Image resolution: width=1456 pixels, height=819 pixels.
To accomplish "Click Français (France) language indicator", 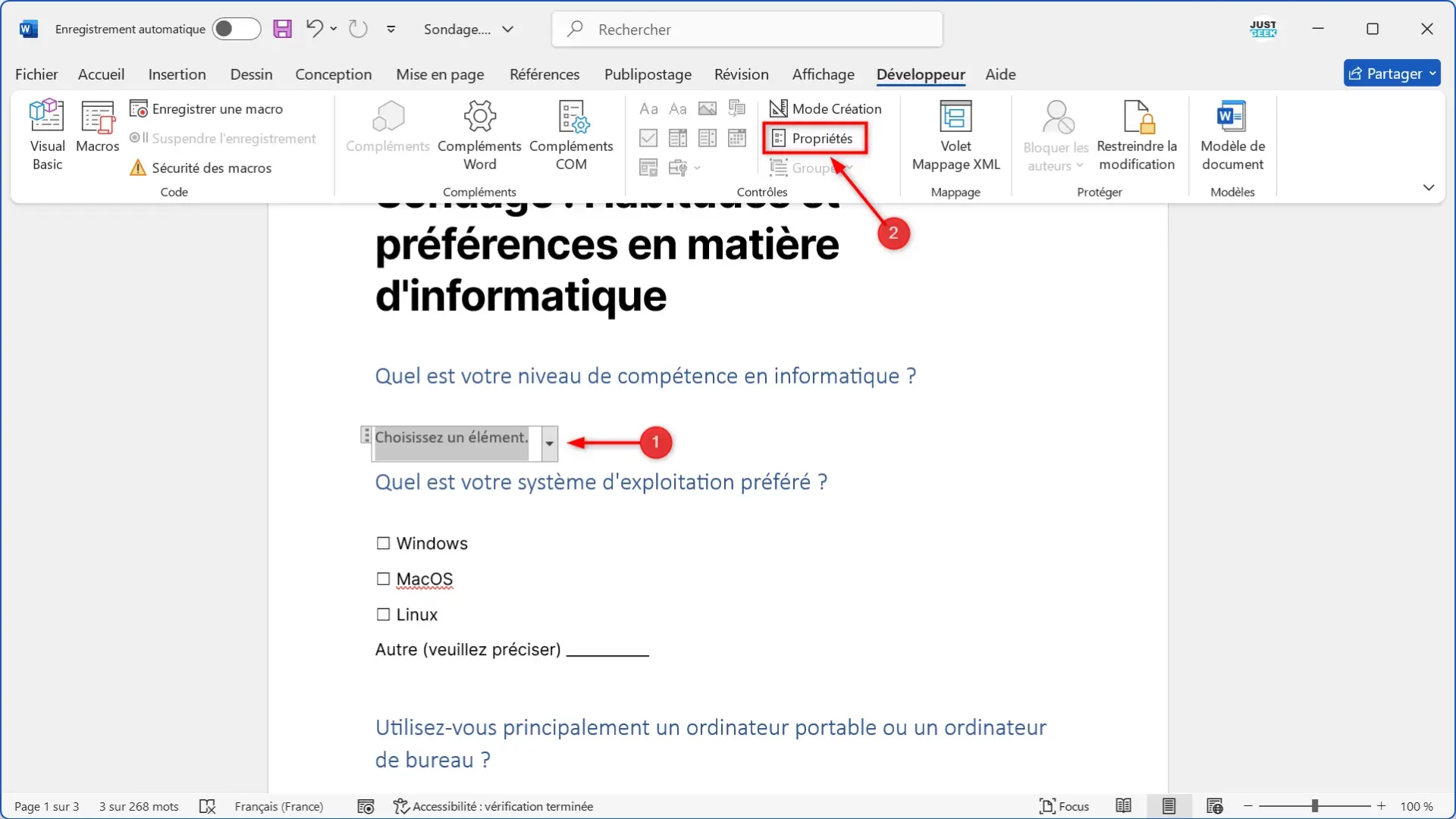I will pos(279,806).
